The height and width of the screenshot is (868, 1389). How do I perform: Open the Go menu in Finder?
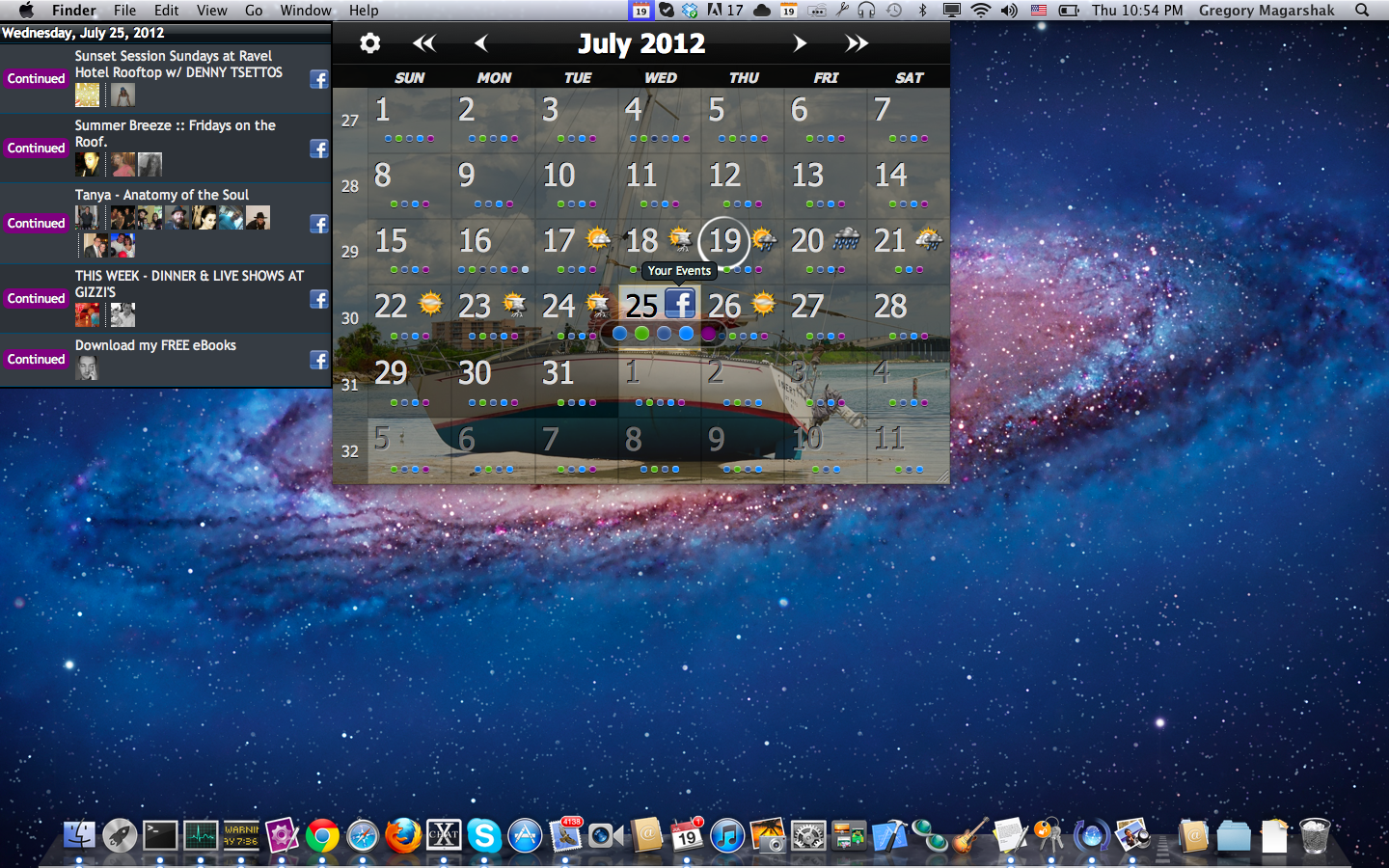pyautogui.click(x=254, y=11)
